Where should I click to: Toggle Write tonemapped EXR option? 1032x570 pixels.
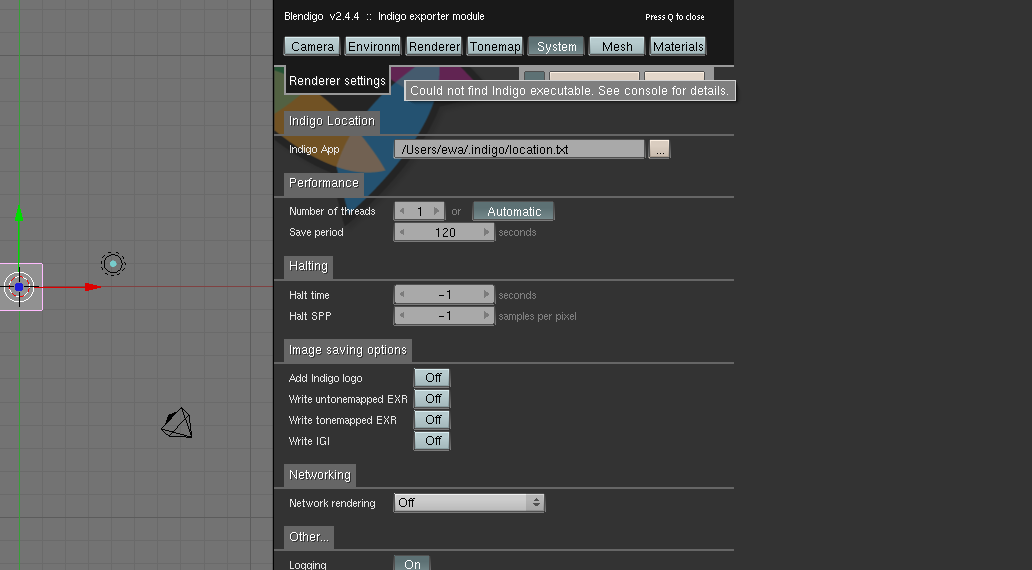[432, 420]
